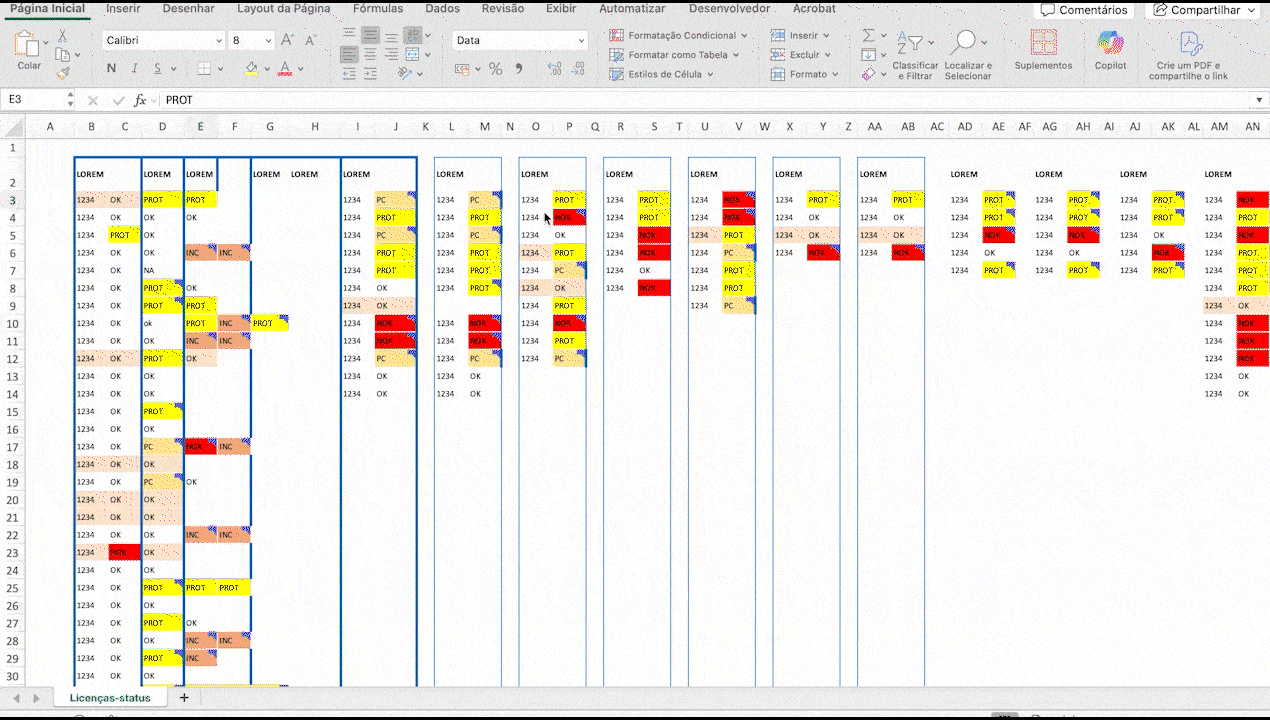Click the increase font size icon
This screenshot has width=1270, height=720.
pyautogui.click(x=288, y=41)
